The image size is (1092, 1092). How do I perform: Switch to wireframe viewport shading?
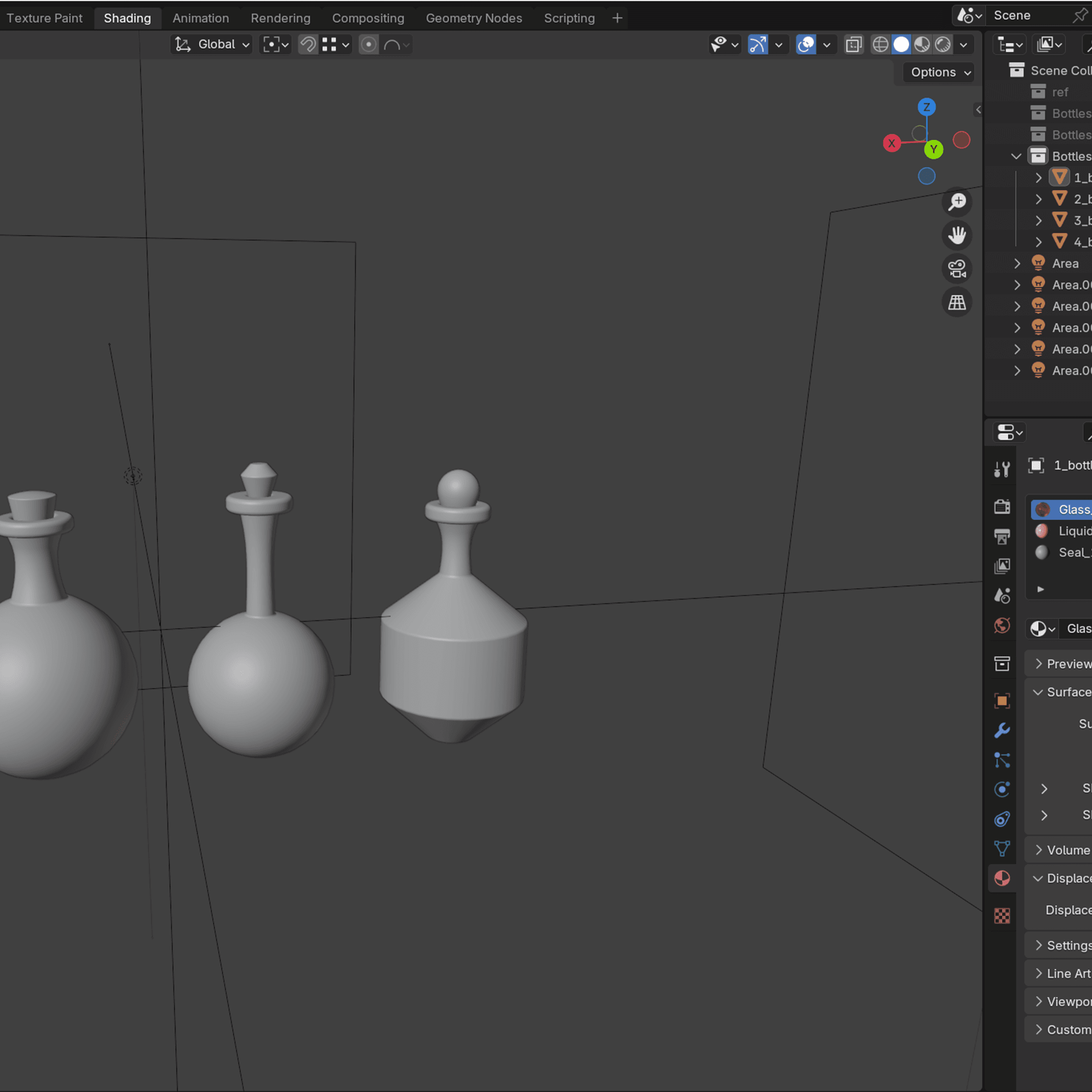pos(880,45)
